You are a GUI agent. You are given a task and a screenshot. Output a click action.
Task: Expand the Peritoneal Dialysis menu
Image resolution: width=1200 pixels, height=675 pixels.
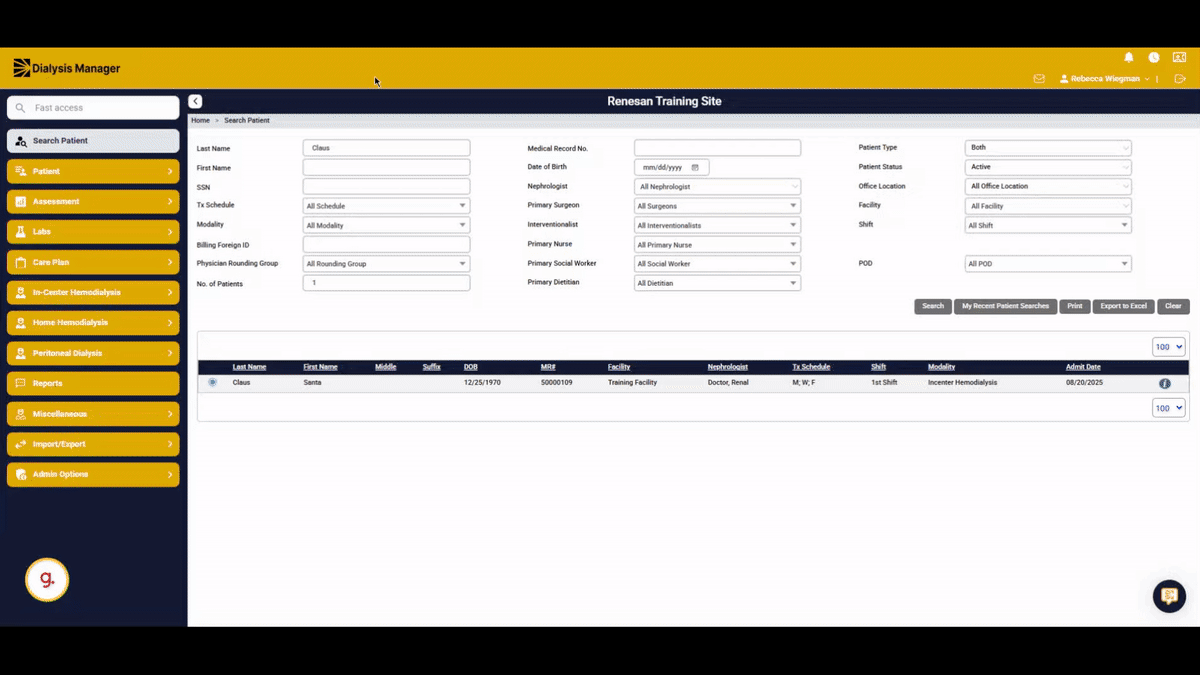point(93,353)
